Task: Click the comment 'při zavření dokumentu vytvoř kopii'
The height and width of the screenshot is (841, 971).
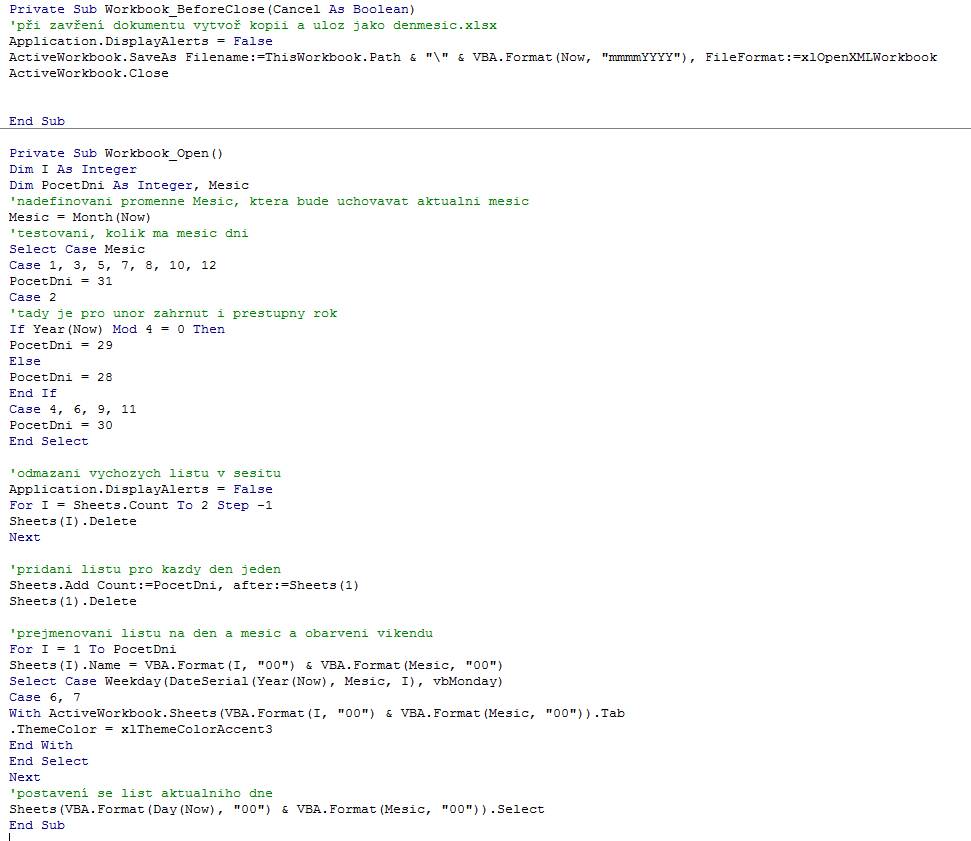Action: (x=253, y=25)
